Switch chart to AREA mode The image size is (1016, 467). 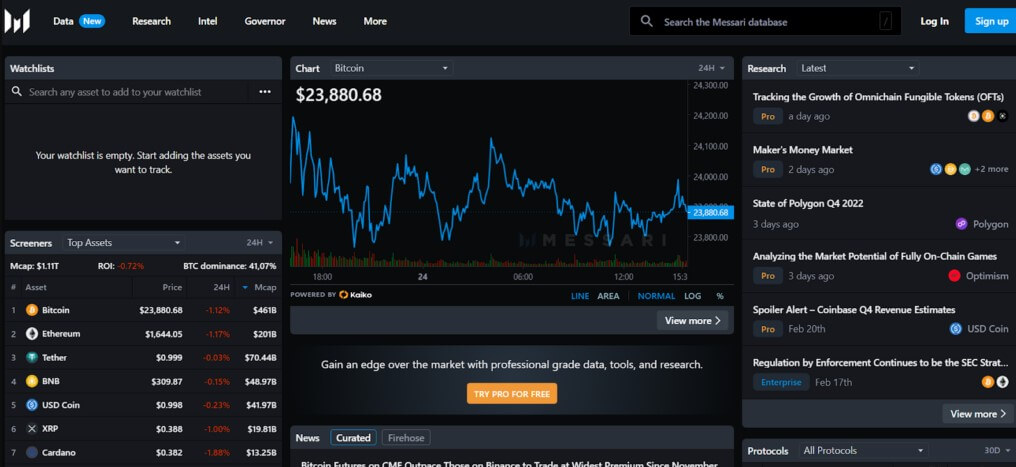(x=608, y=296)
